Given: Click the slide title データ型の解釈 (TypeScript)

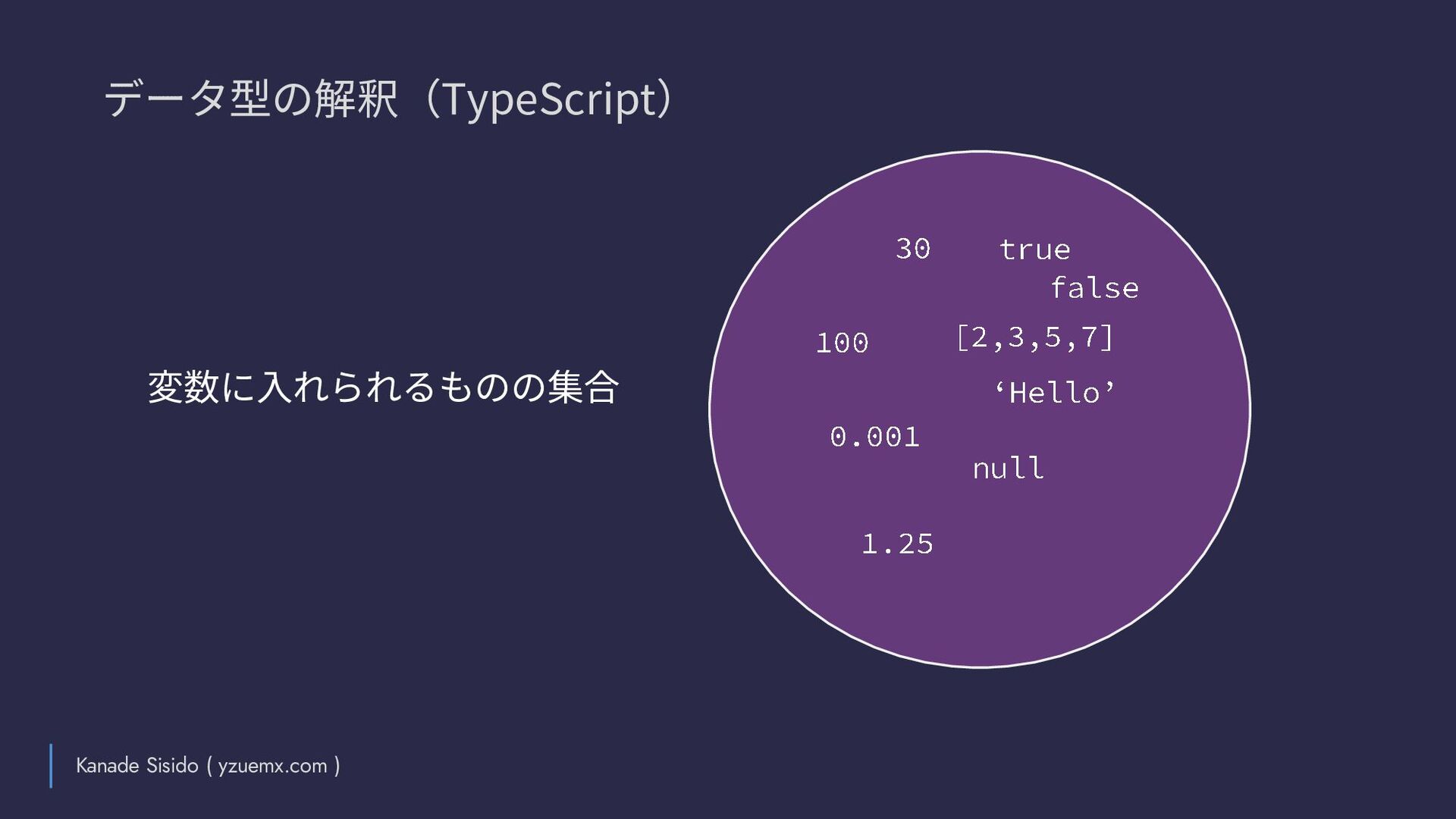Looking at the screenshot, I should pos(388,99).
